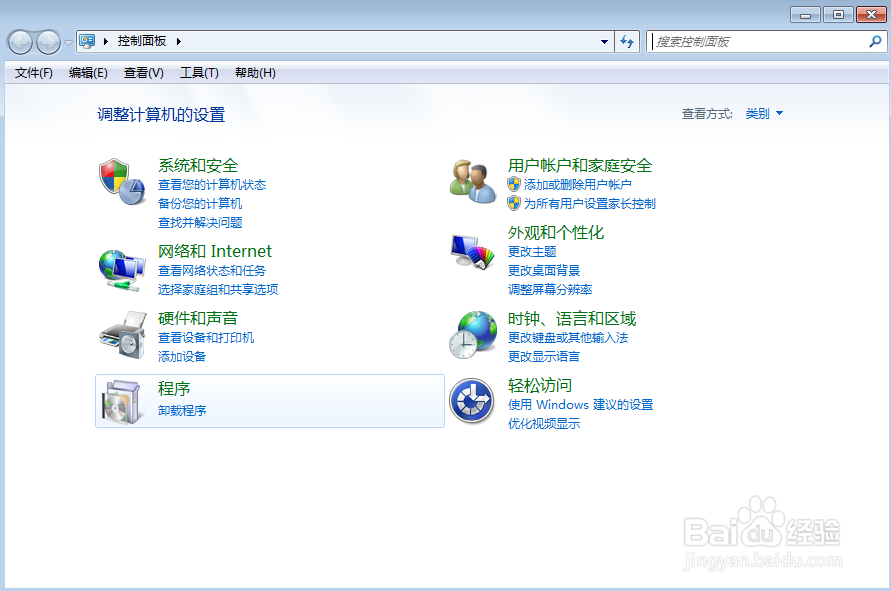
Task: Expand the arrow before 控制面板 breadcrumb
Action: pyautogui.click(x=106, y=41)
